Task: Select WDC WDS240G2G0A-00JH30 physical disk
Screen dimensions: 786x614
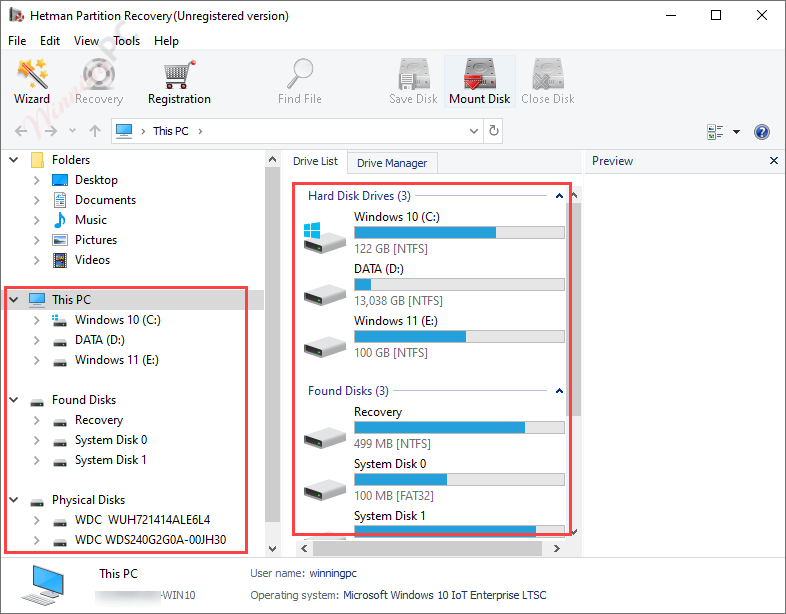Action: (150, 540)
